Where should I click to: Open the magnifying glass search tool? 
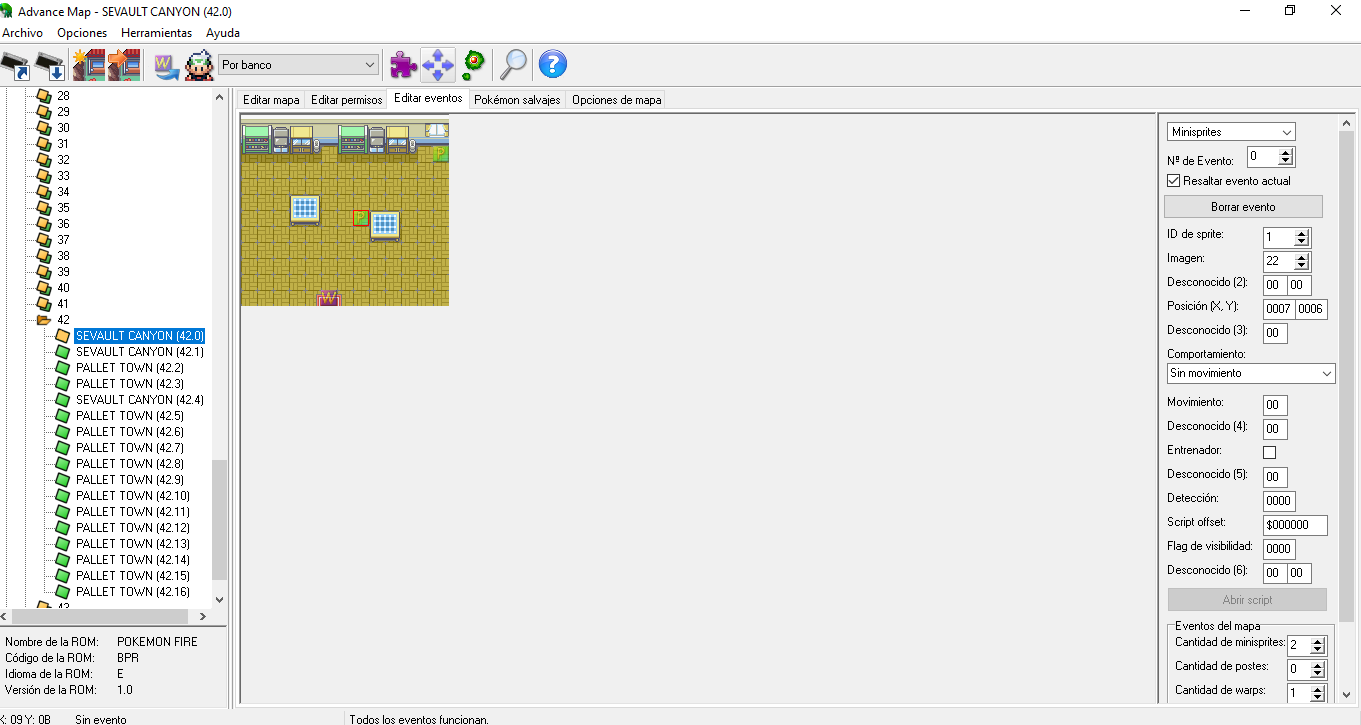513,65
